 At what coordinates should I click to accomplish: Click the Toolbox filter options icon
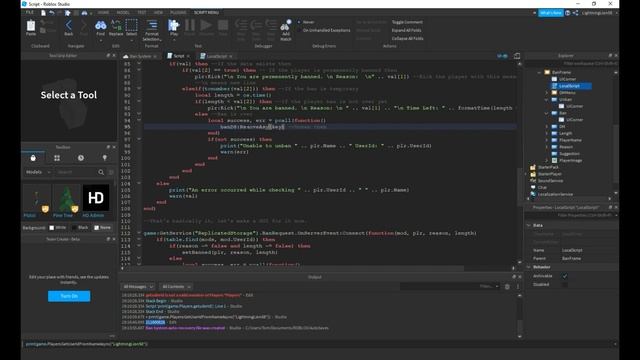(111, 172)
